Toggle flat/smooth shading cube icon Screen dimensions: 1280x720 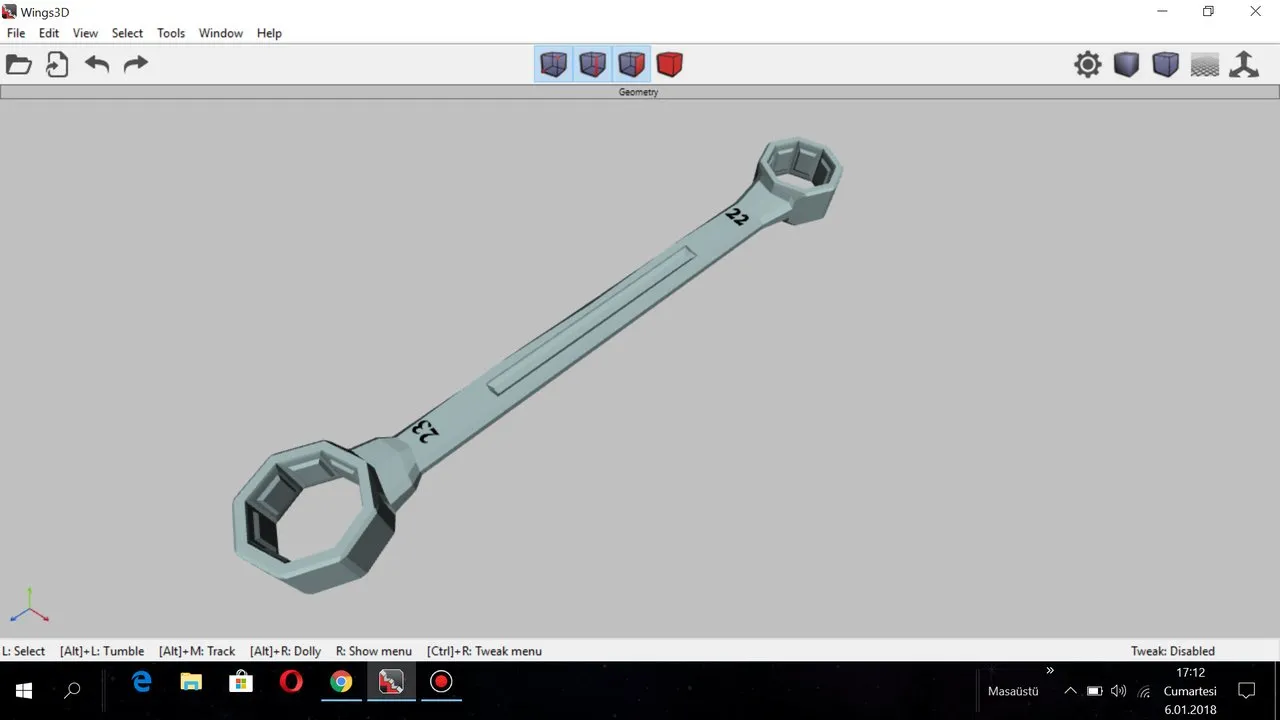point(1127,65)
